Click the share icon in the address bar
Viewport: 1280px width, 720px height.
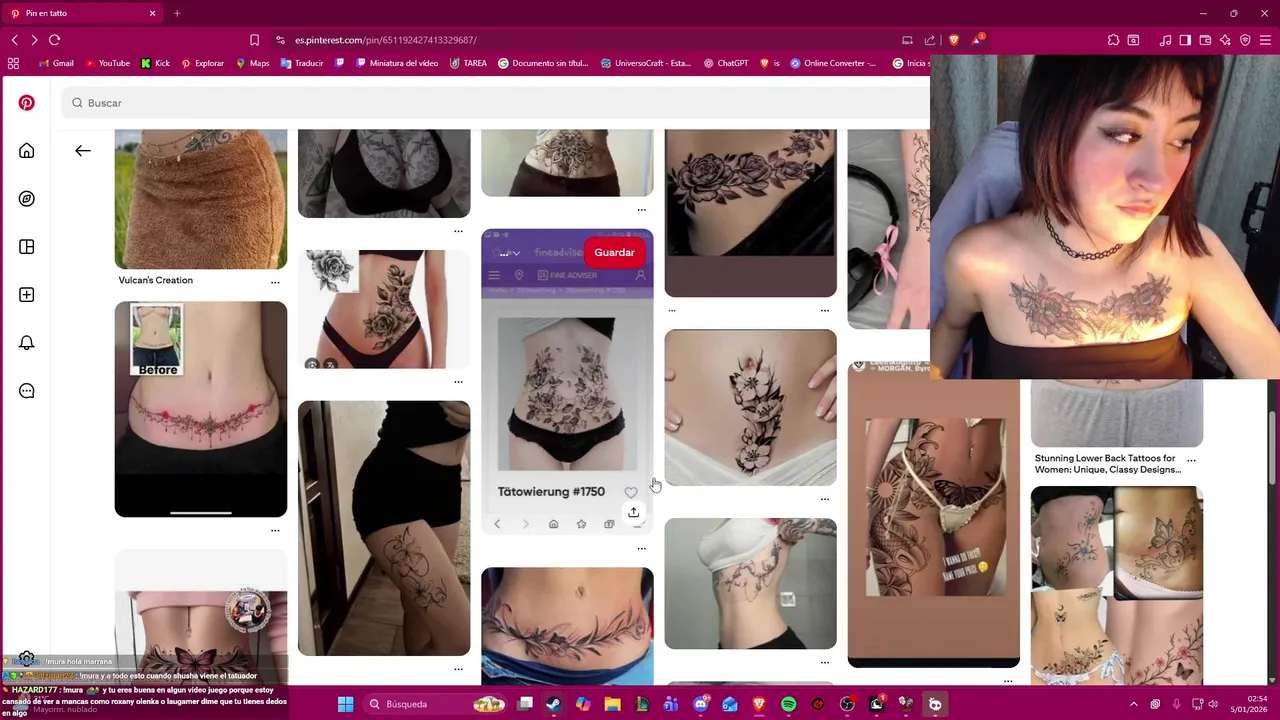(930, 40)
